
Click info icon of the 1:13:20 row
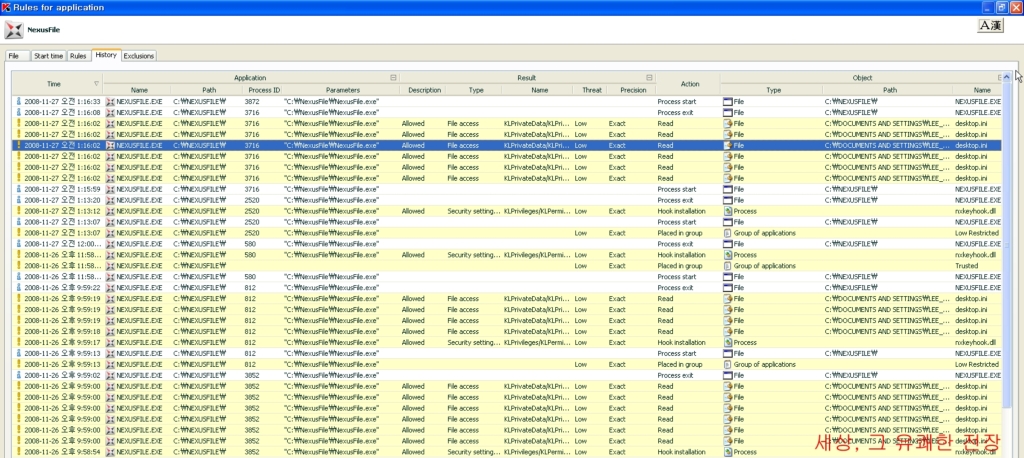point(19,200)
